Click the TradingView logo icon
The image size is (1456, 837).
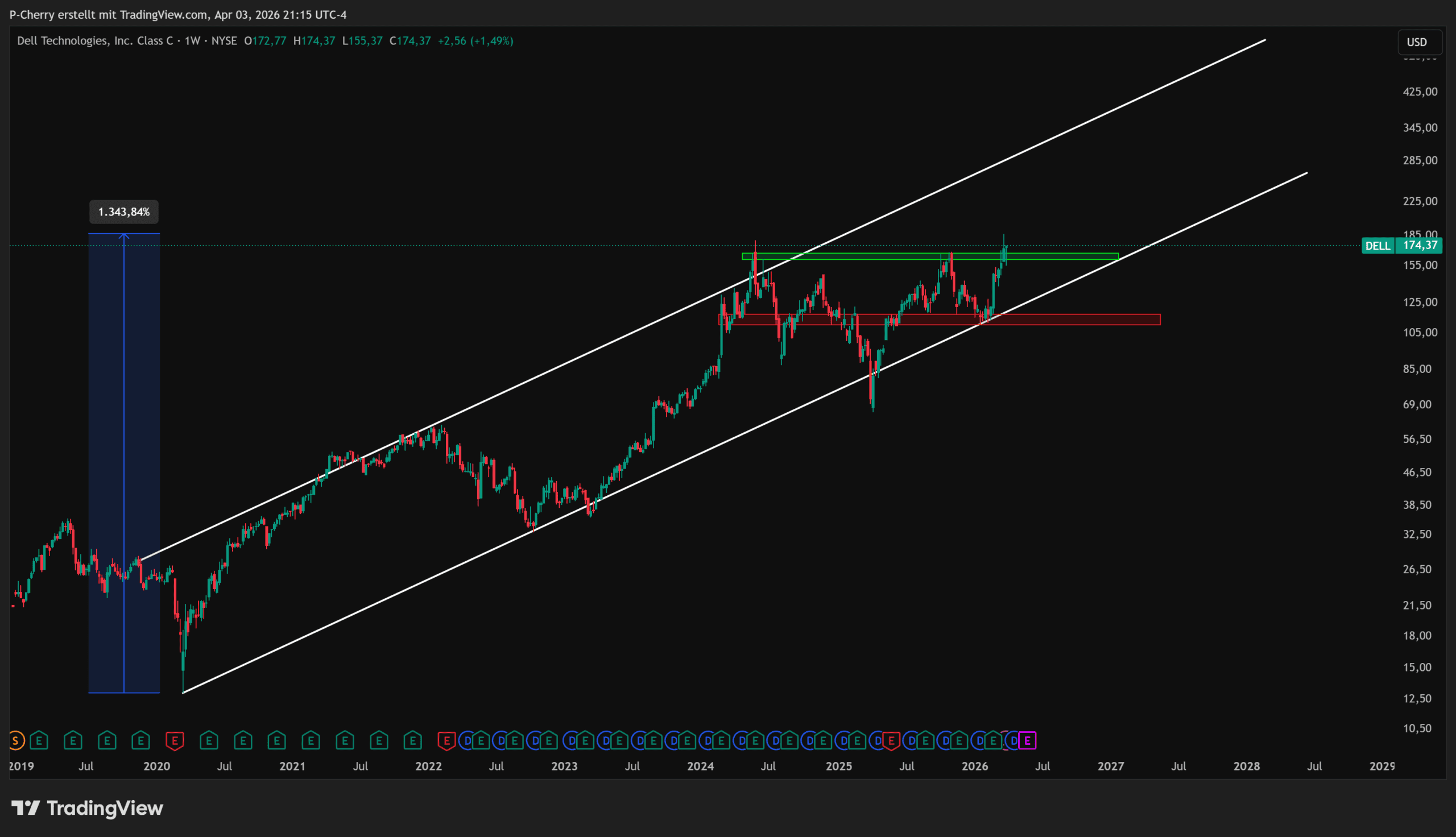pyautogui.click(x=25, y=808)
